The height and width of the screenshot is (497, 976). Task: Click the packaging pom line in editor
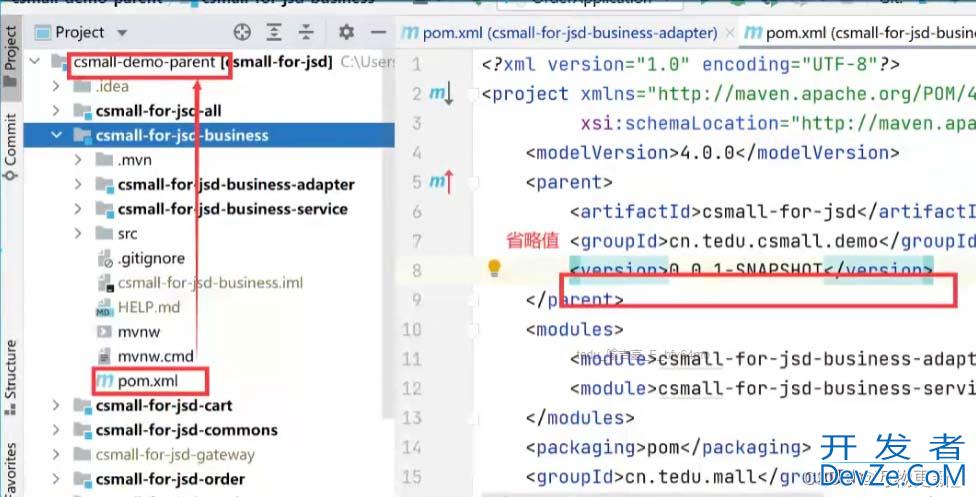(x=668, y=447)
